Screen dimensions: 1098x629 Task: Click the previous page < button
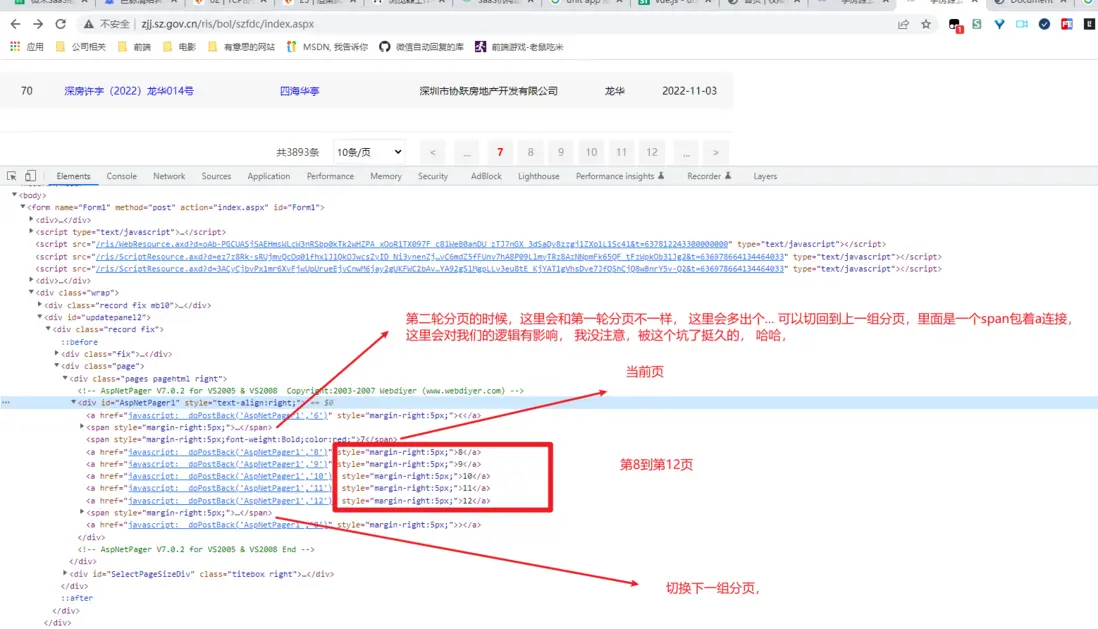coord(433,152)
